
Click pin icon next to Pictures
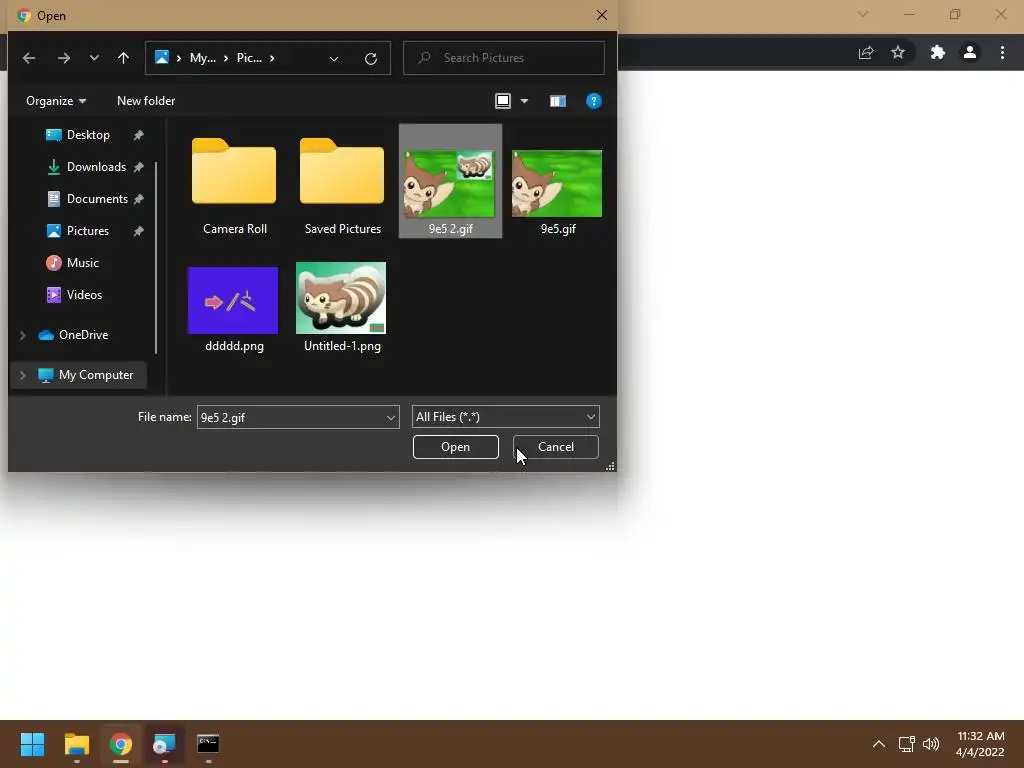pyautogui.click(x=138, y=231)
